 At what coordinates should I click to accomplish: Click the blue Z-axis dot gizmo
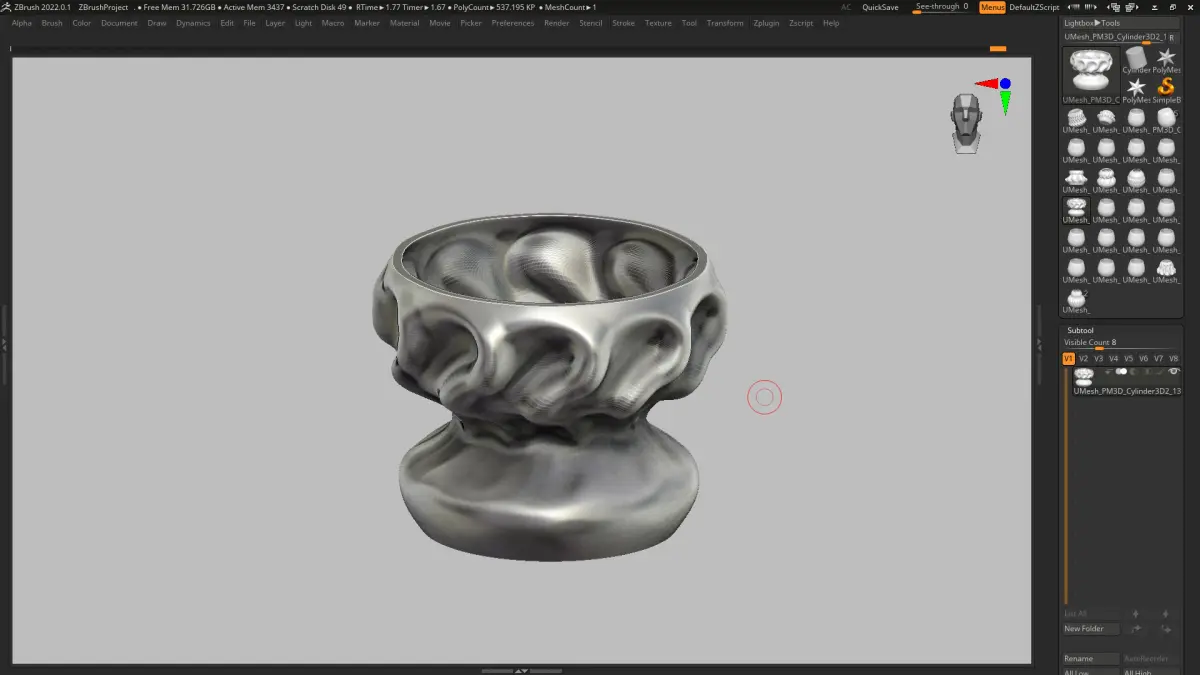(x=1005, y=84)
